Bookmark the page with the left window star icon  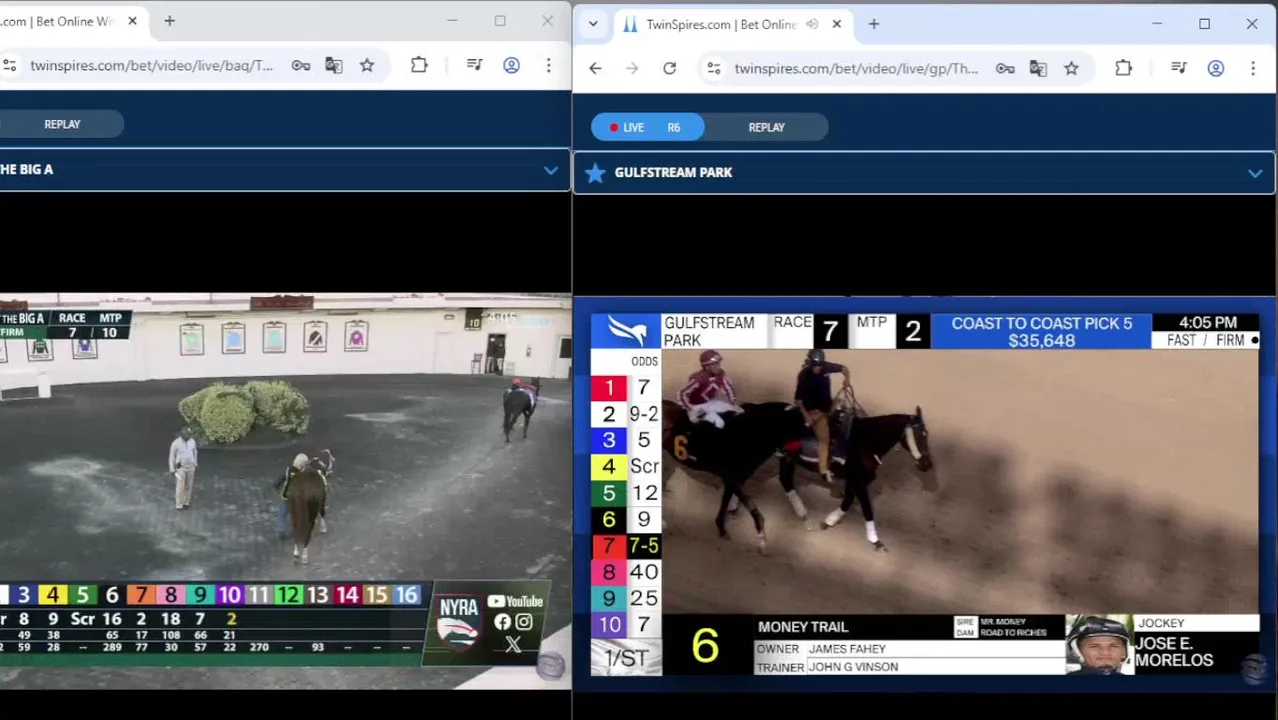click(367, 65)
